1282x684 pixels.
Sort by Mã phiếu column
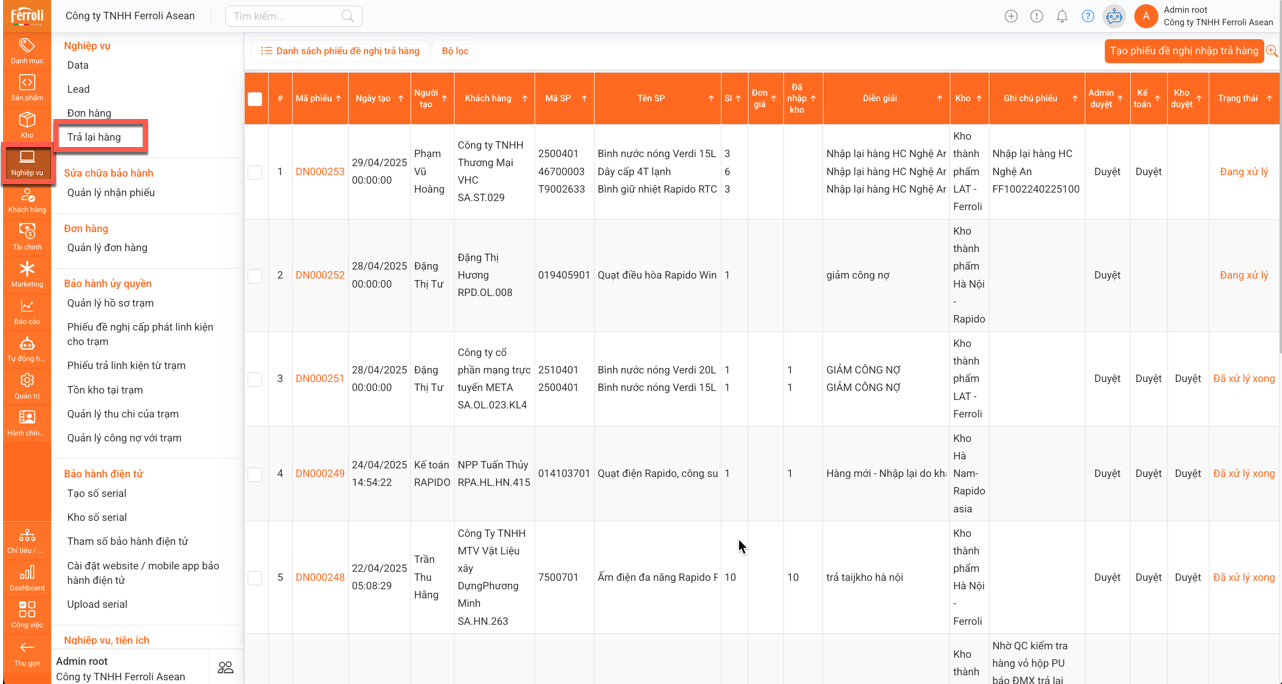point(319,98)
